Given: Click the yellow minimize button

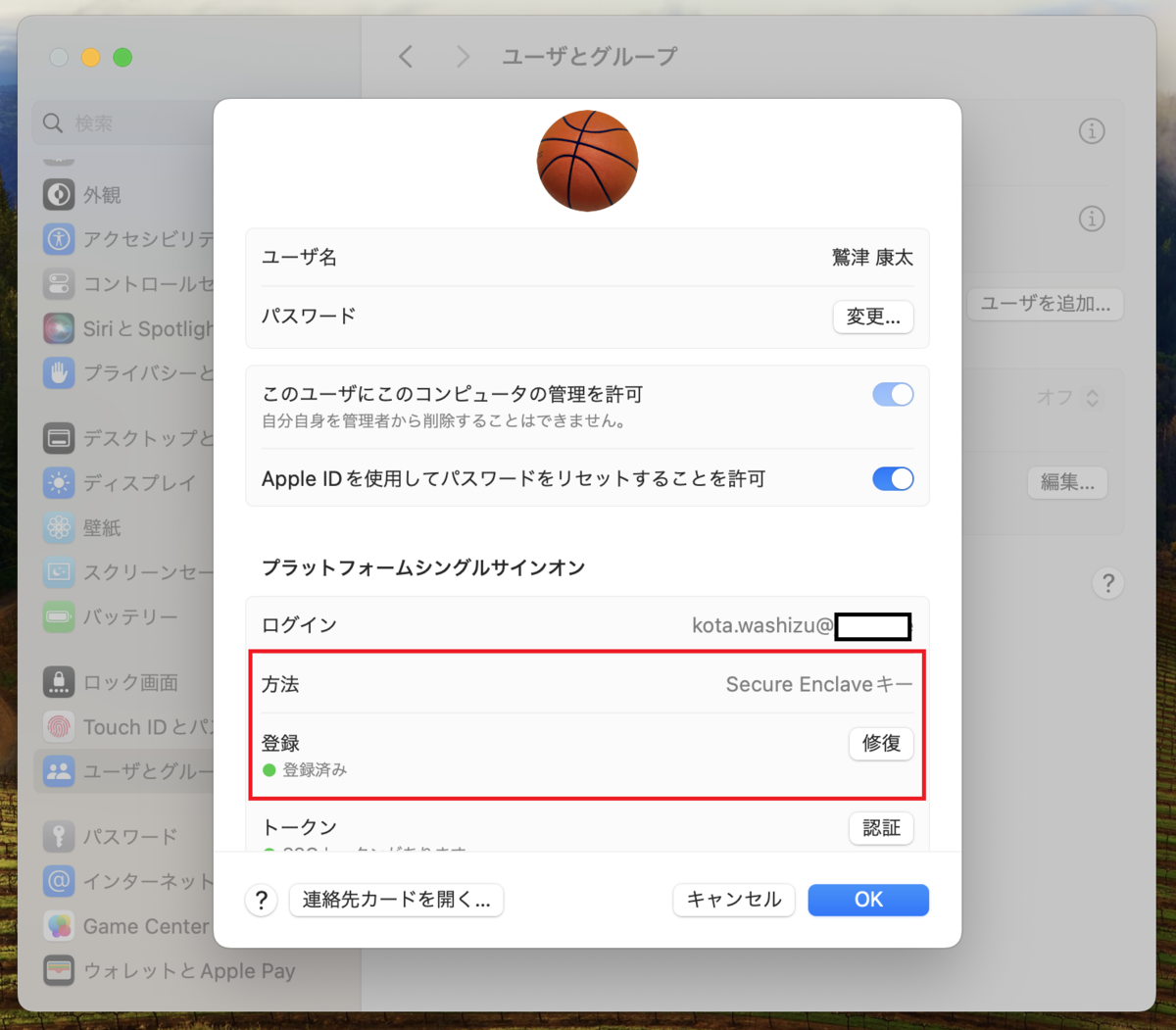Looking at the screenshot, I should pyautogui.click(x=90, y=58).
